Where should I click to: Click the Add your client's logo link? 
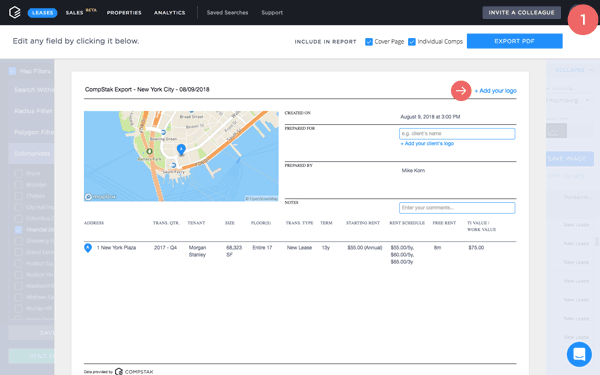[427, 143]
